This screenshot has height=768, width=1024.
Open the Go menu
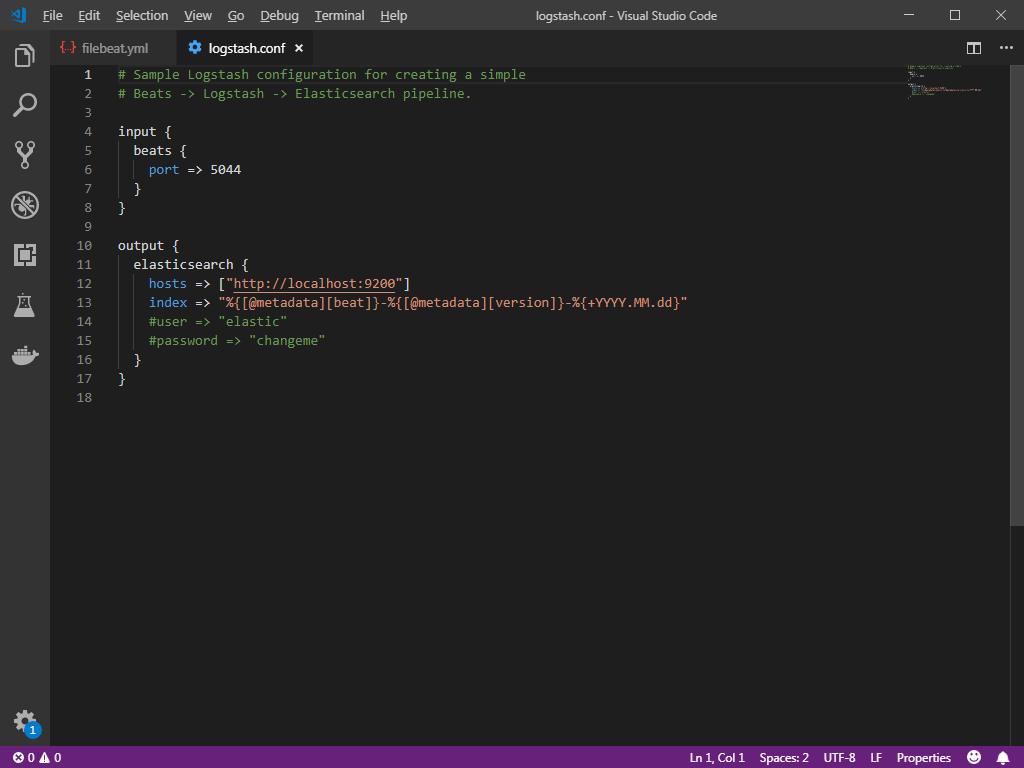[236, 16]
